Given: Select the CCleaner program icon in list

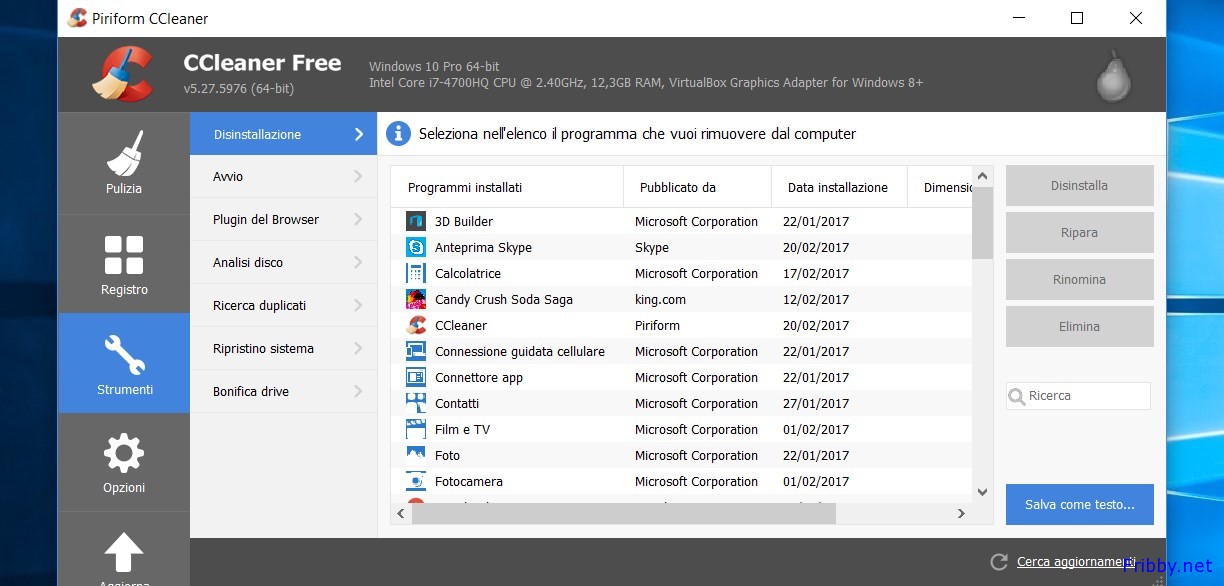Looking at the screenshot, I should tap(416, 325).
